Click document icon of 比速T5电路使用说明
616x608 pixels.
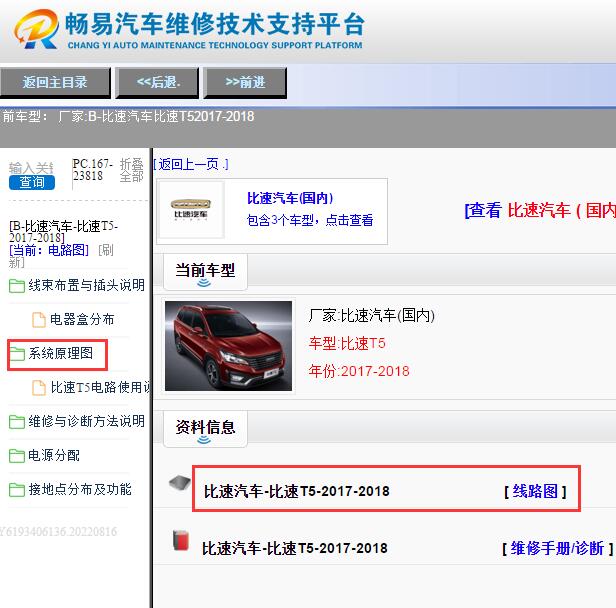(38, 388)
